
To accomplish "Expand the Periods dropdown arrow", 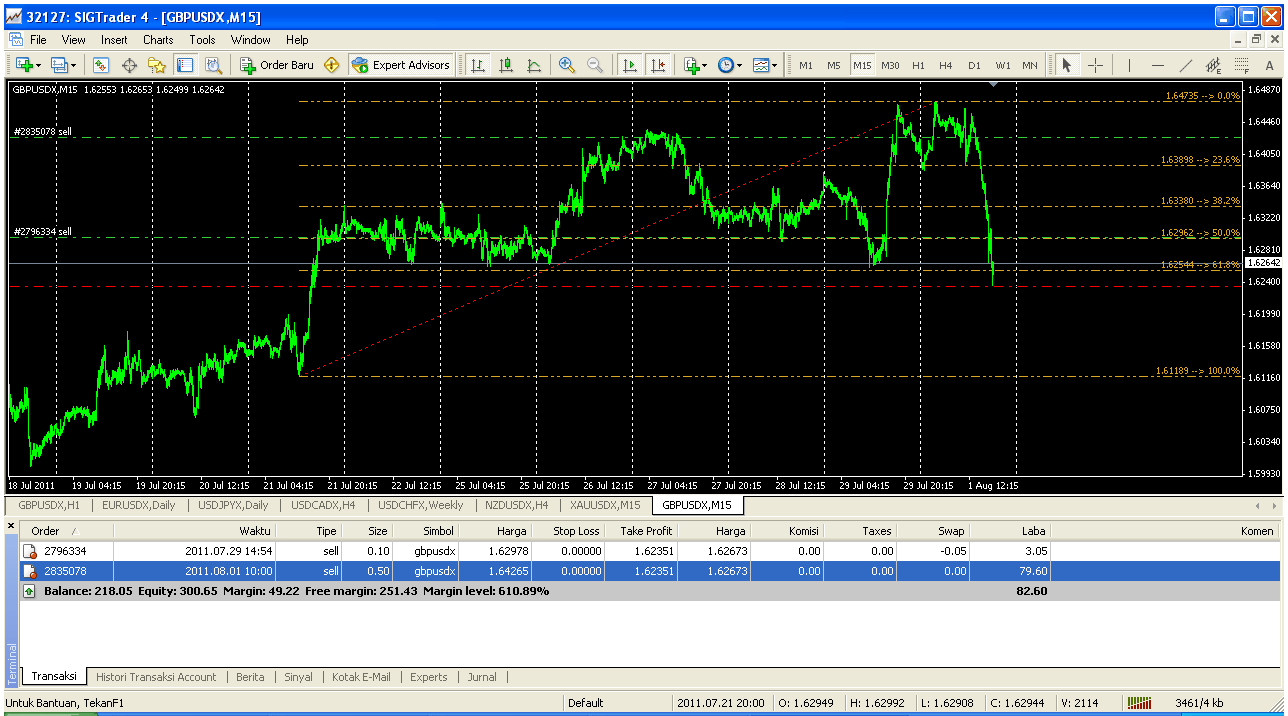I will pos(739,65).
